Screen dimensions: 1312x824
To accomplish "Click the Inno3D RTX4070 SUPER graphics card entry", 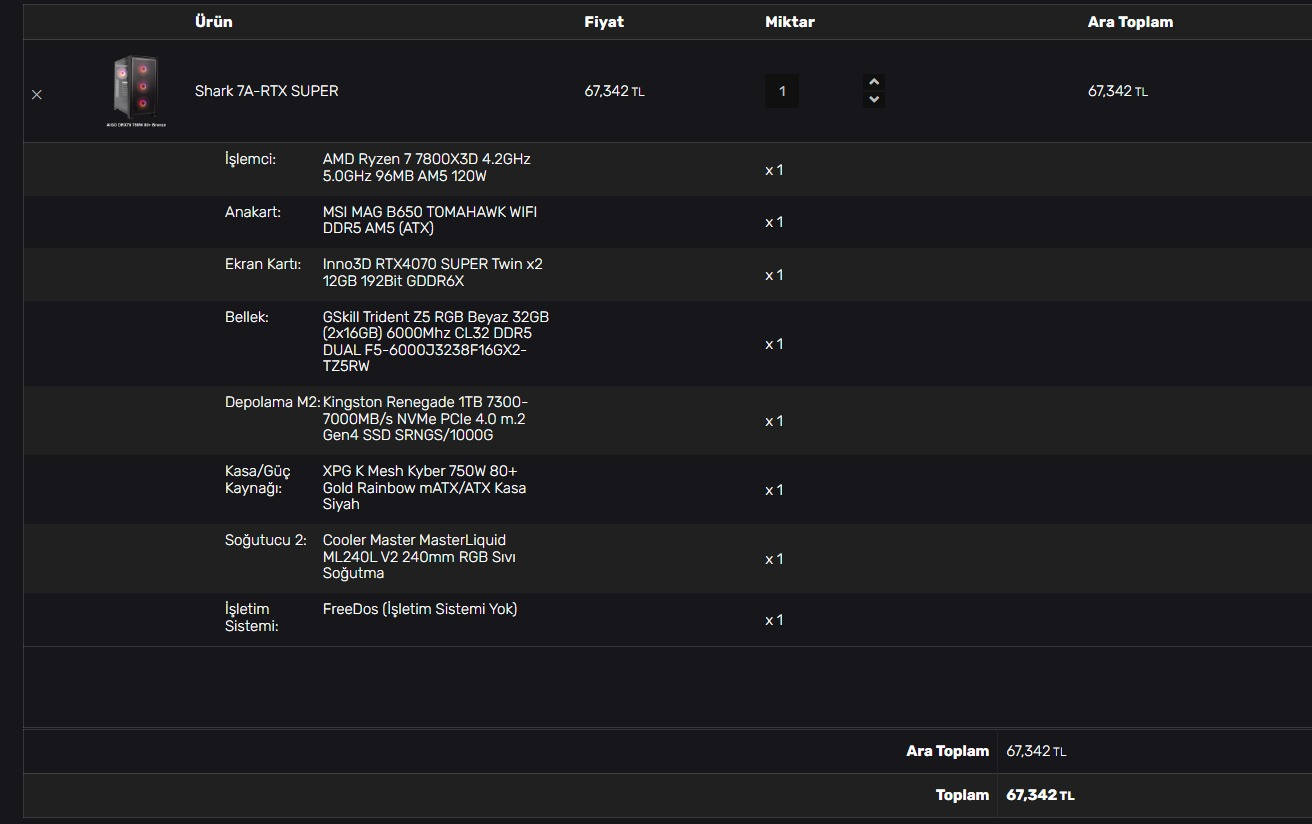I will pos(432,273).
